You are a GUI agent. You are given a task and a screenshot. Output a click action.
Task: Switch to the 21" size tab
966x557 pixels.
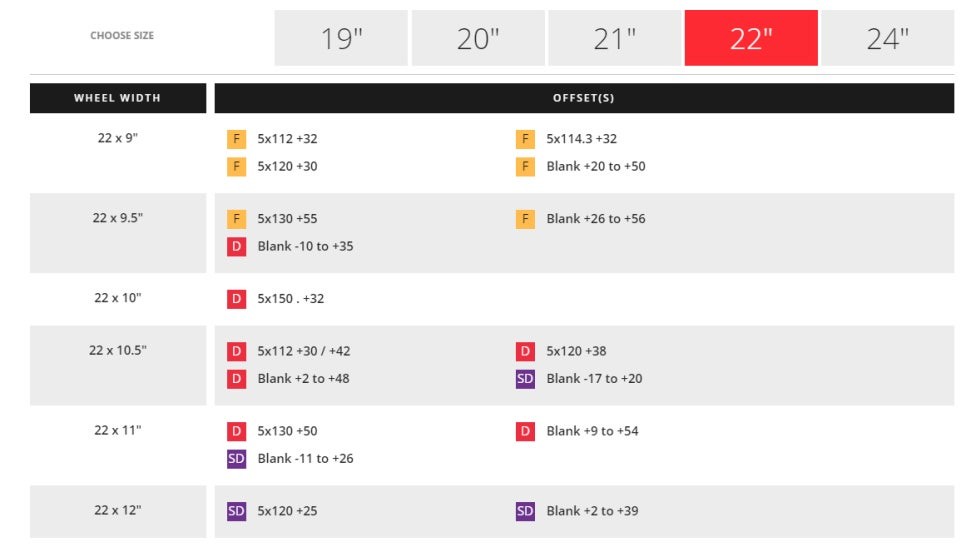[x=615, y=38]
